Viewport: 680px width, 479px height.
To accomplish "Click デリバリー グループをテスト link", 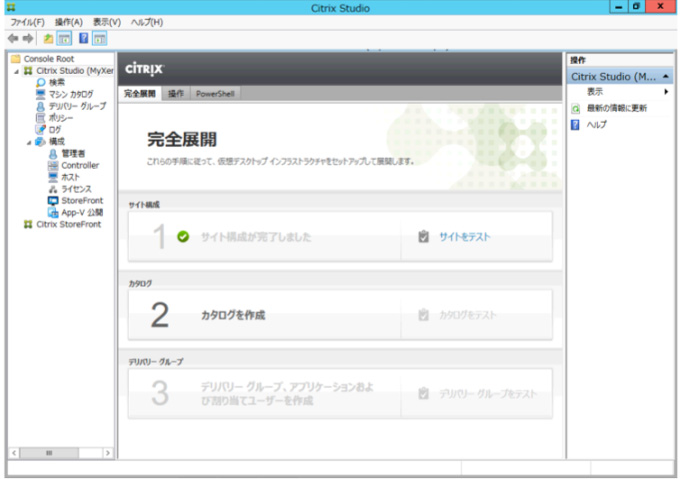I will 488,394.
